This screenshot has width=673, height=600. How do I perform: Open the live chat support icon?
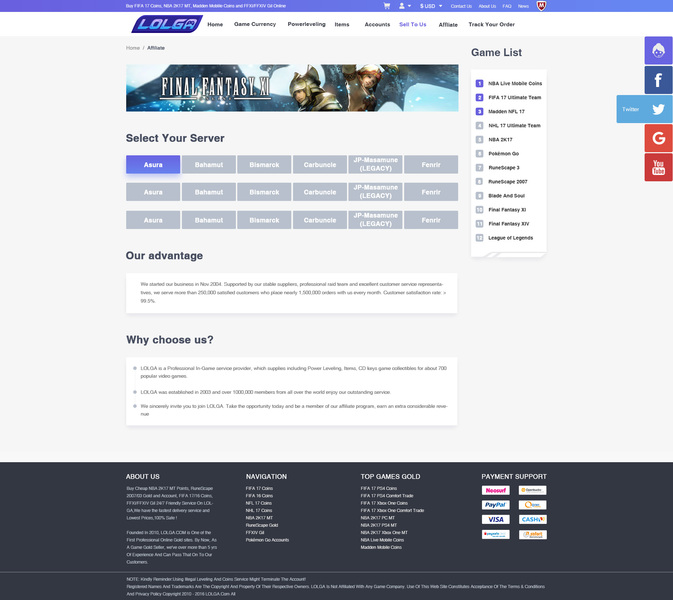pyautogui.click(x=658, y=51)
